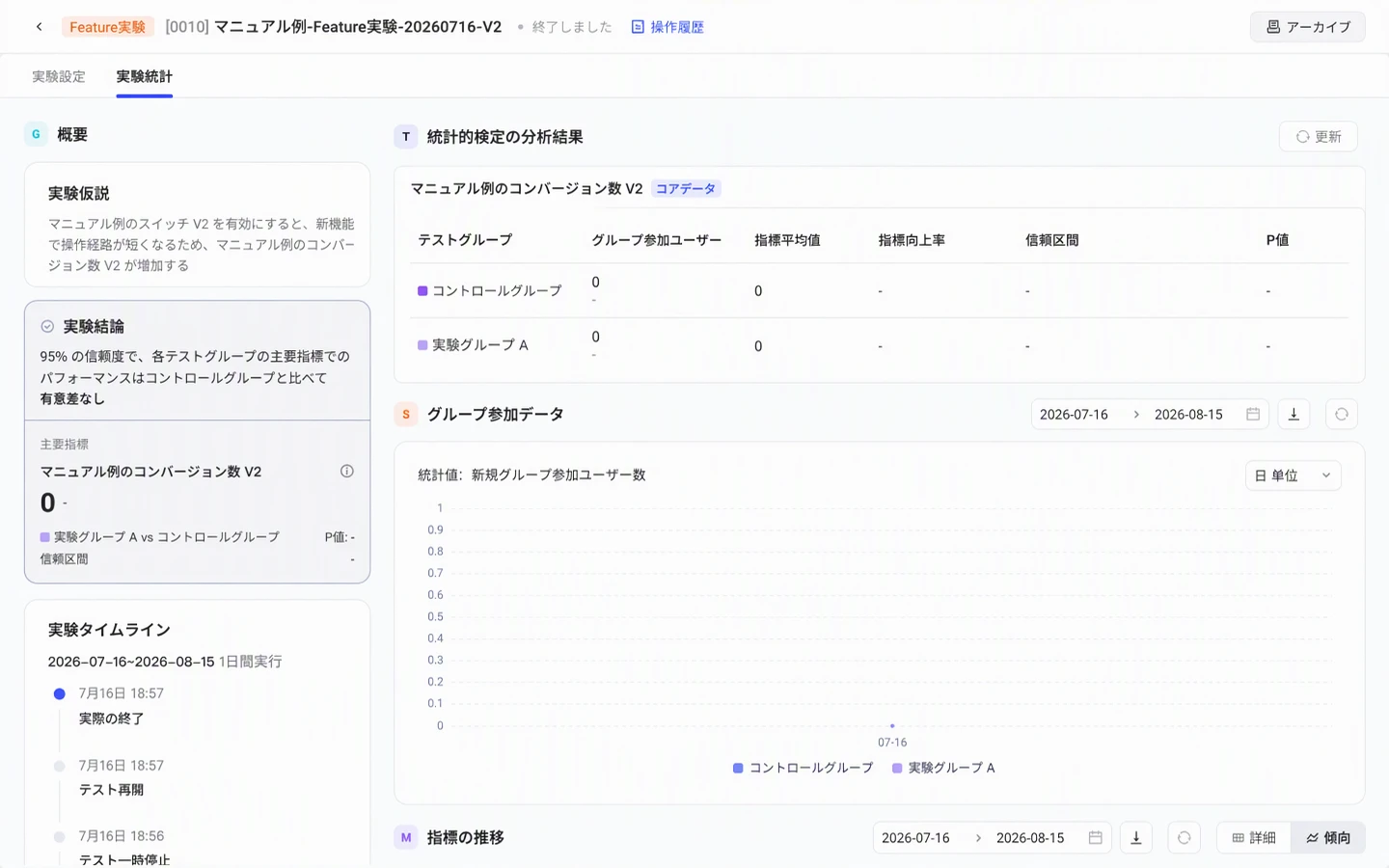
Task: Click the 指標向上率 column header
Action: [912, 240]
